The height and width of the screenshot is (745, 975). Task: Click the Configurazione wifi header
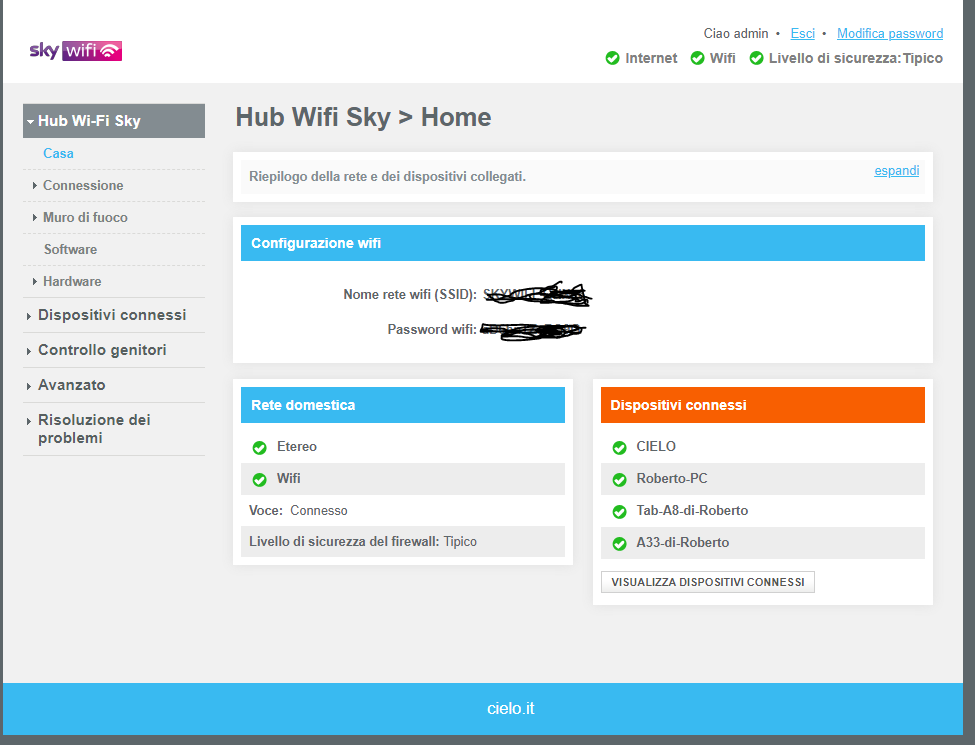[x=583, y=243]
